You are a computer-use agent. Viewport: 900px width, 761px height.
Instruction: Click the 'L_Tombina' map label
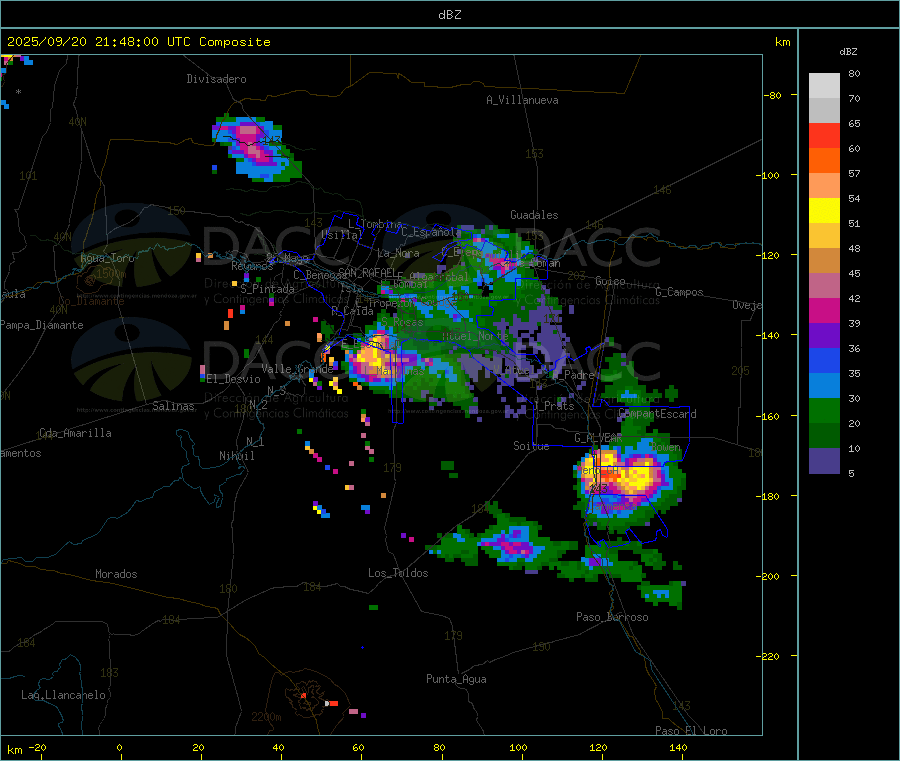point(375,224)
